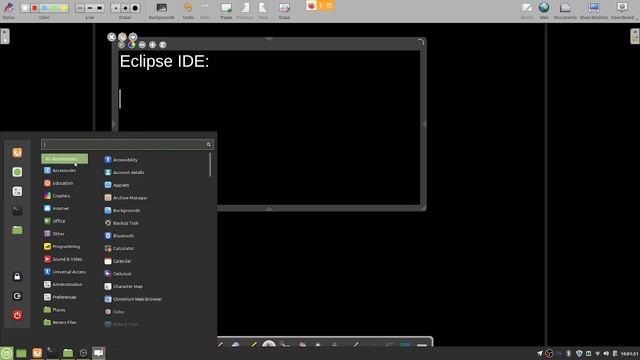Select All Applications category
This screenshot has height=360, width=640.
[64, 159]
